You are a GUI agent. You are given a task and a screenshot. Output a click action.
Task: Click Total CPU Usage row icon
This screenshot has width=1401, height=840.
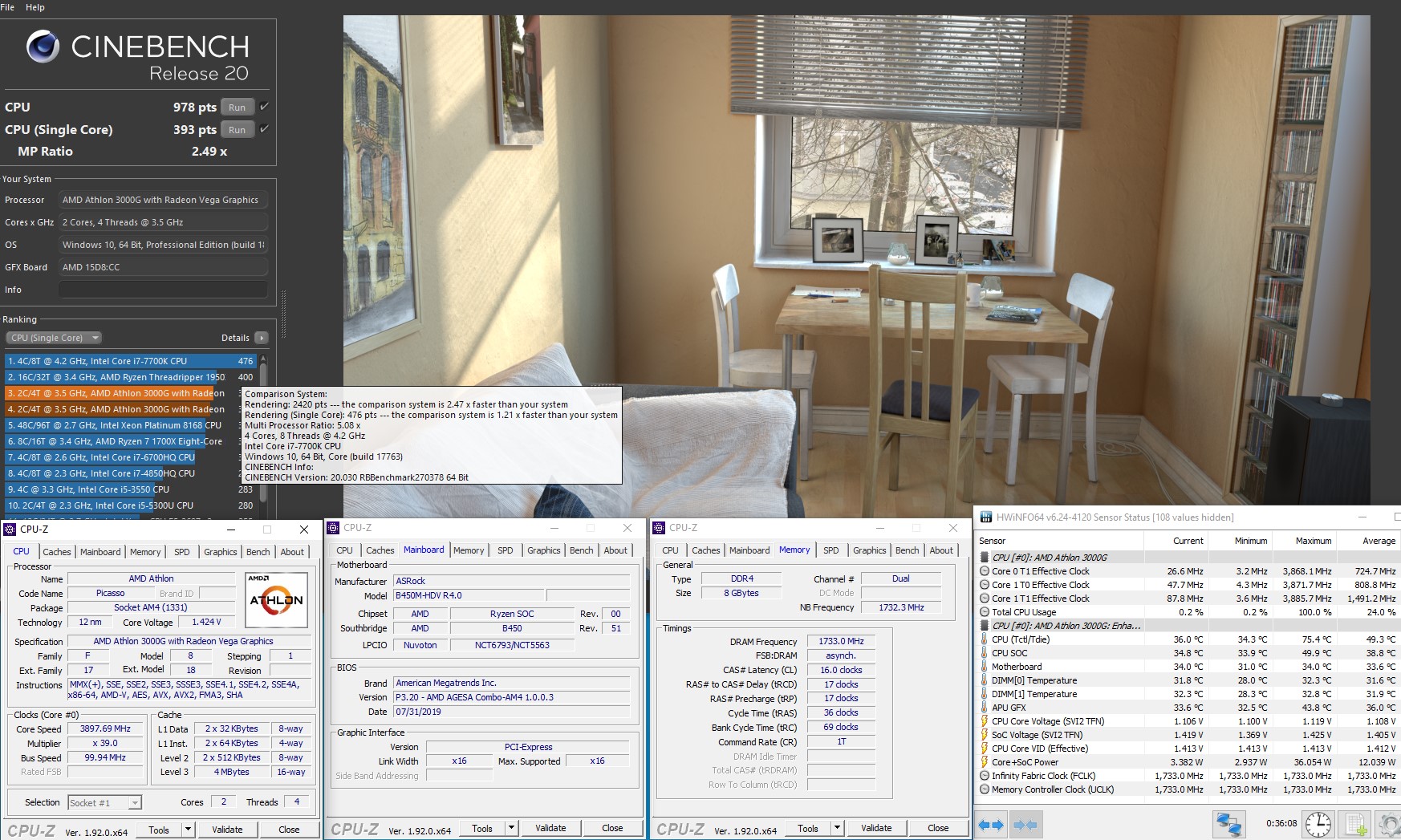pos(985,612)
